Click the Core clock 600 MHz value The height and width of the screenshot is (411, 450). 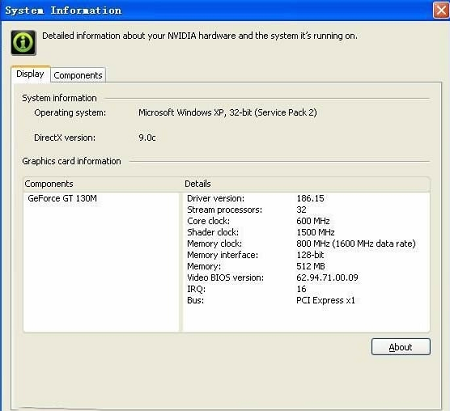(313, 221)
